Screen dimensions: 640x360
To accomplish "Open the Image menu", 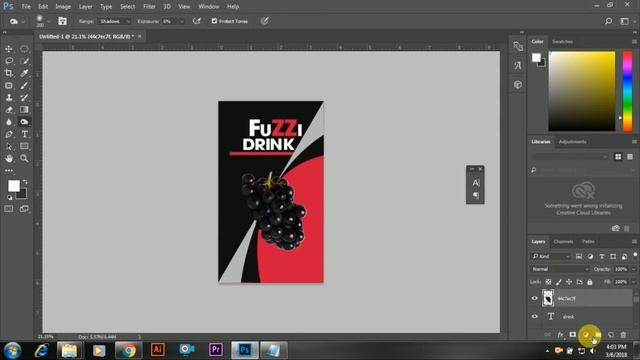I will tap(63, 7).
